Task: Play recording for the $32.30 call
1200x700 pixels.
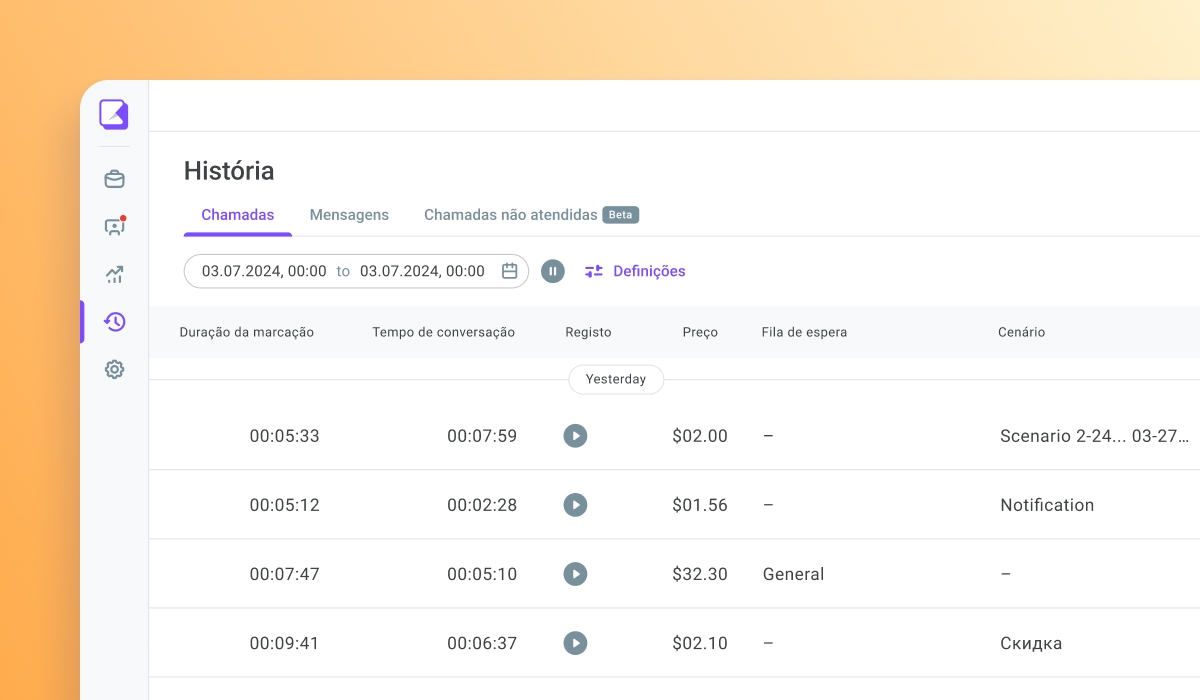Action: 575,574
